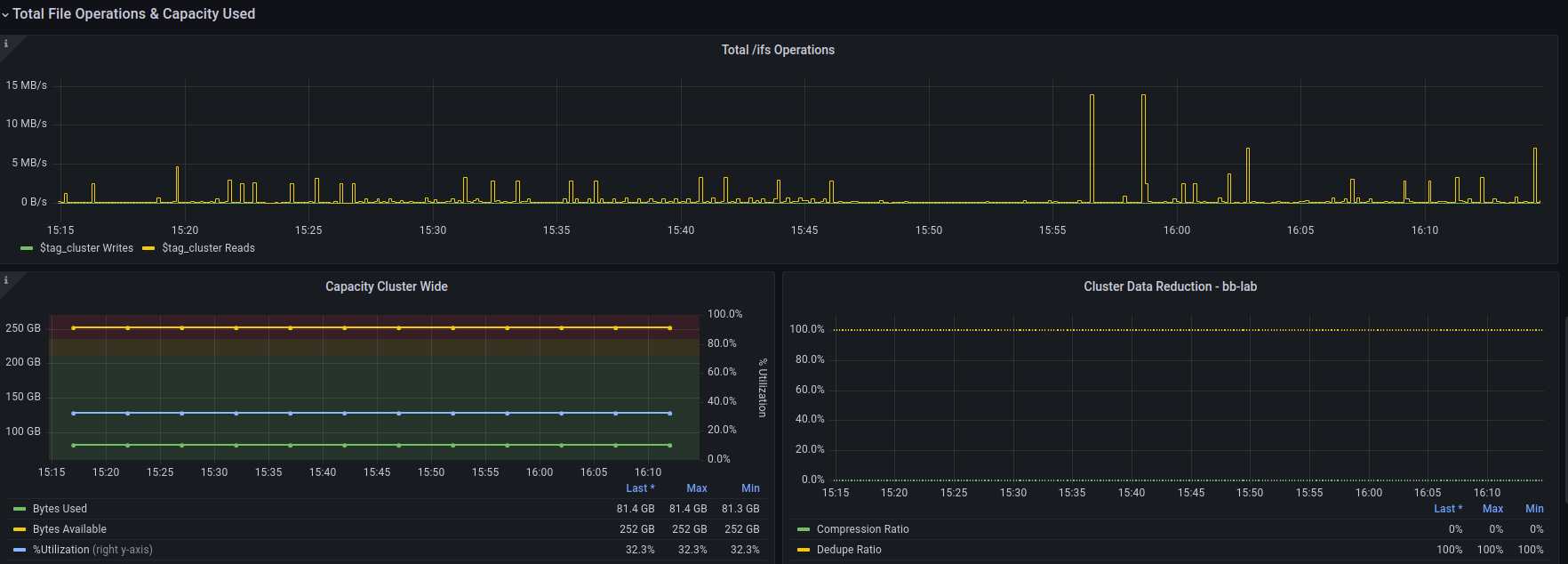
Task: Collapse the Total File Operations row chevron
Action: [5, 15]
